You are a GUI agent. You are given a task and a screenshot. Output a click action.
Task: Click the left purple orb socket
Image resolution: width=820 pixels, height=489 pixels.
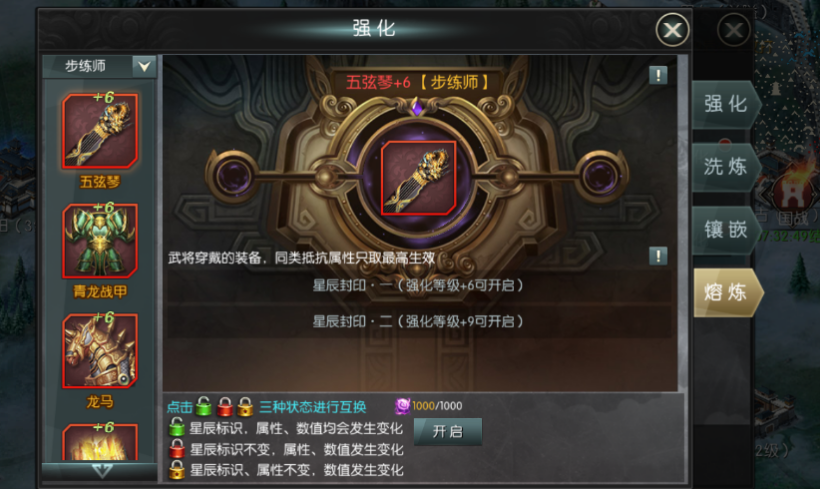coord(233,176)
